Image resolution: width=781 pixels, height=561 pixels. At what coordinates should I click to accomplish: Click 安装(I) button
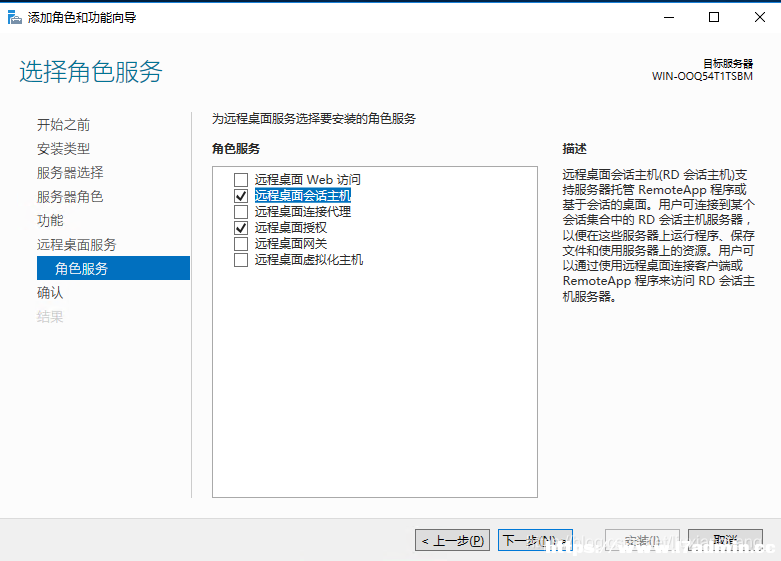(643, 540)
